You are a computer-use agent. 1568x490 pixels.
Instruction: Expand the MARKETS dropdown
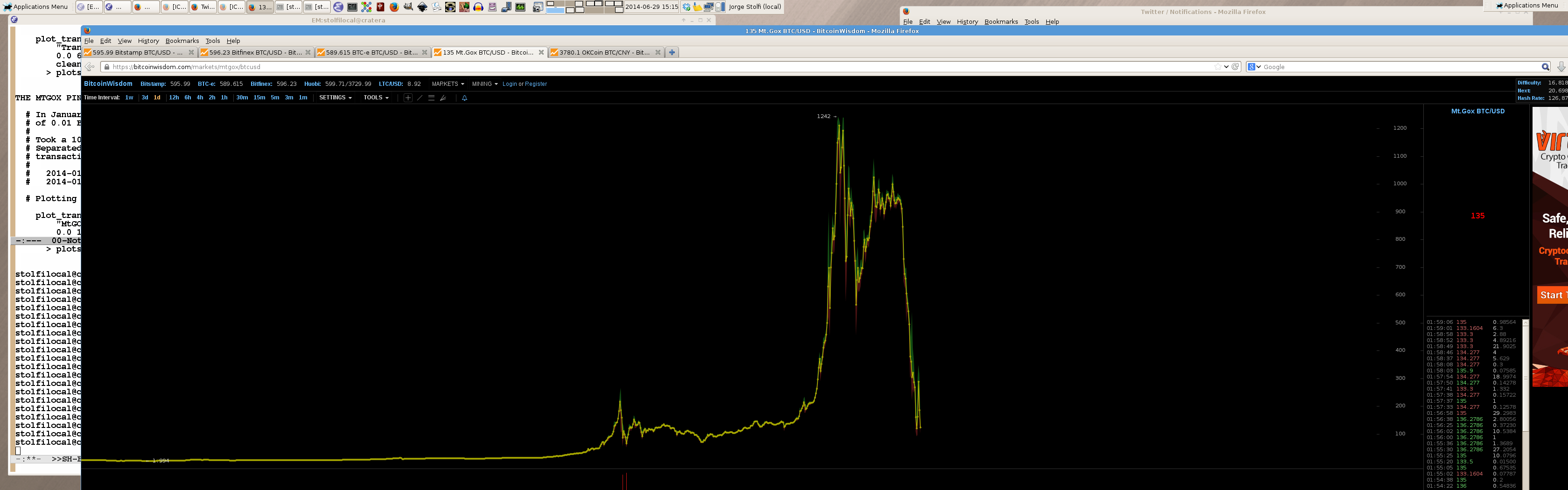pos(448,84)
